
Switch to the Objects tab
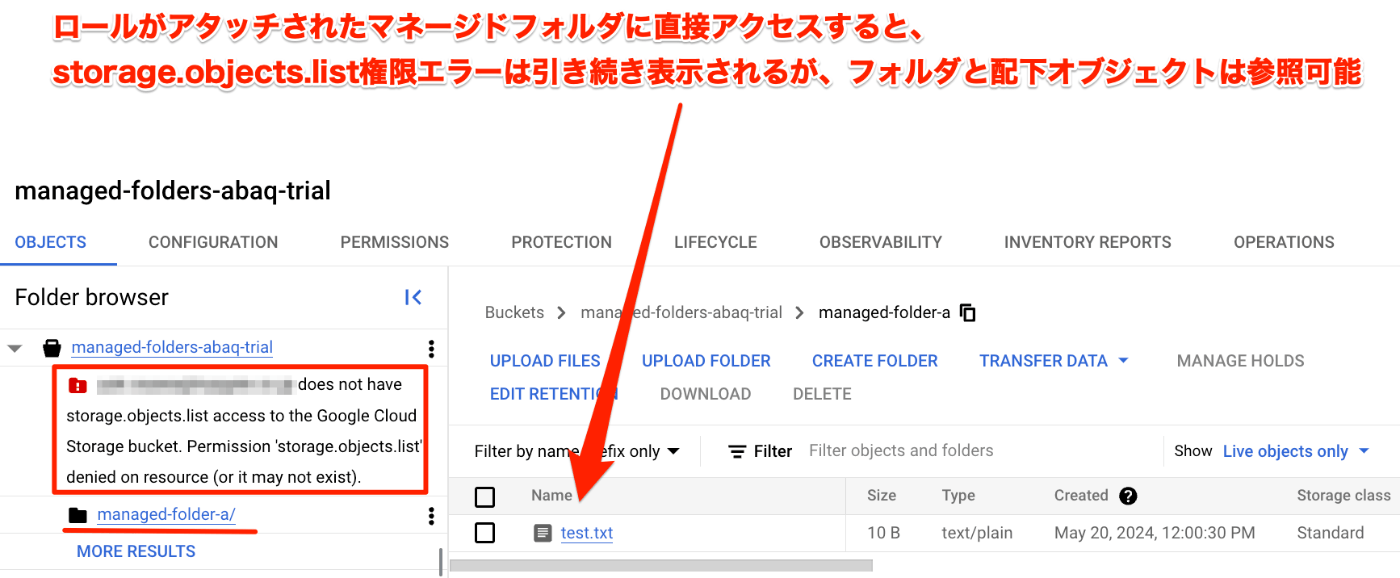click(50, 242)
